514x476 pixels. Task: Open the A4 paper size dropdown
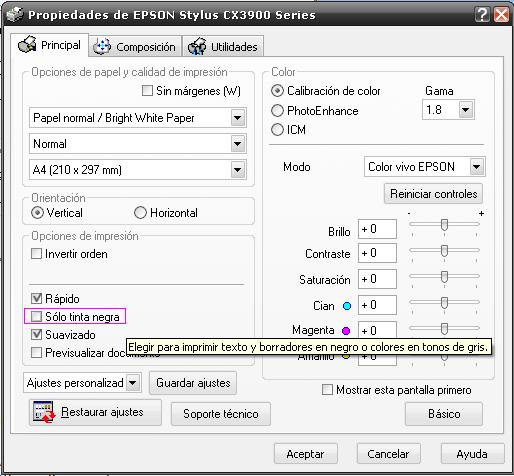pyautogui.click(x=138, y=170)
